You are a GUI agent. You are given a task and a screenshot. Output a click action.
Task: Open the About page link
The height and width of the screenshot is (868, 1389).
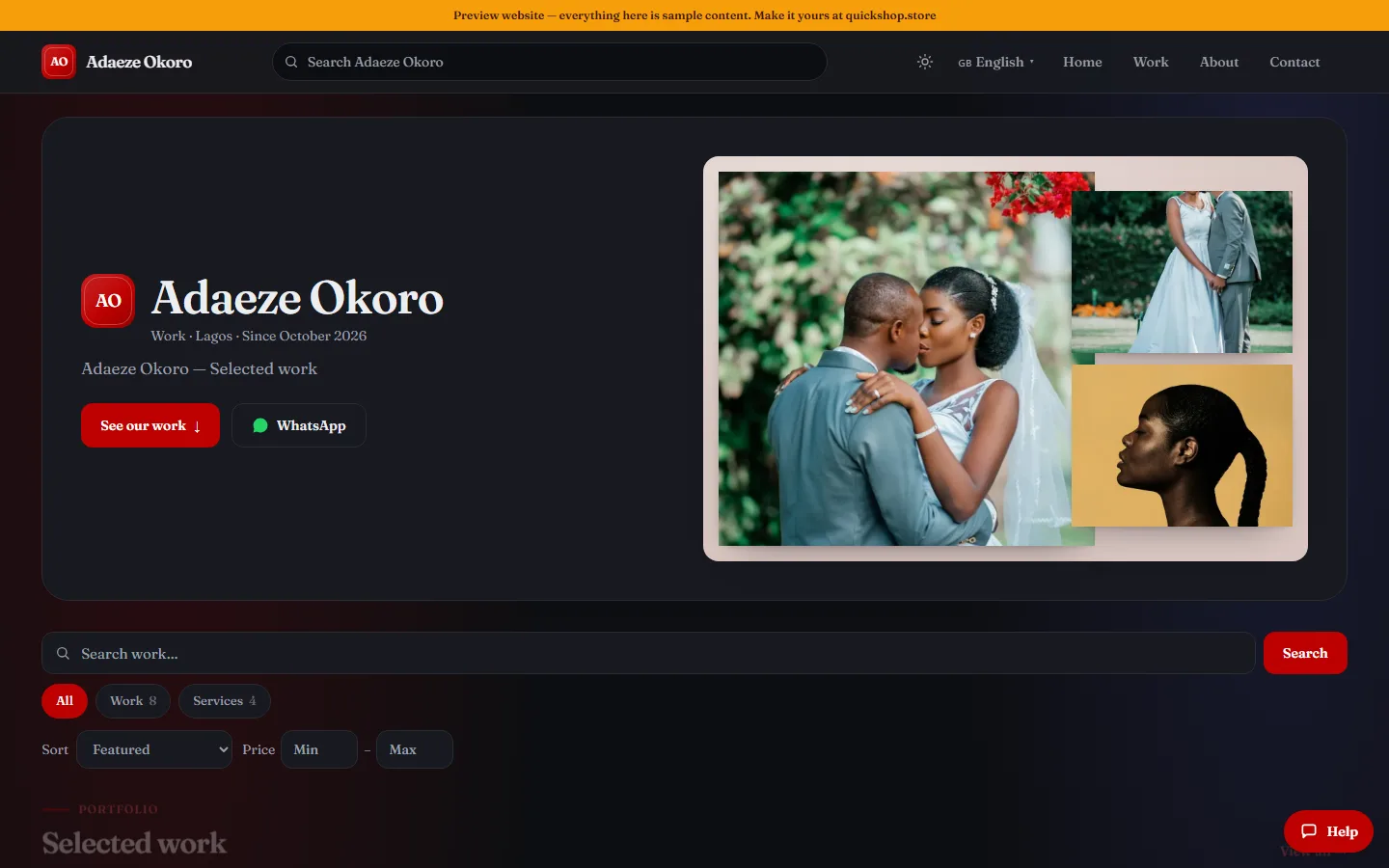1219,62
